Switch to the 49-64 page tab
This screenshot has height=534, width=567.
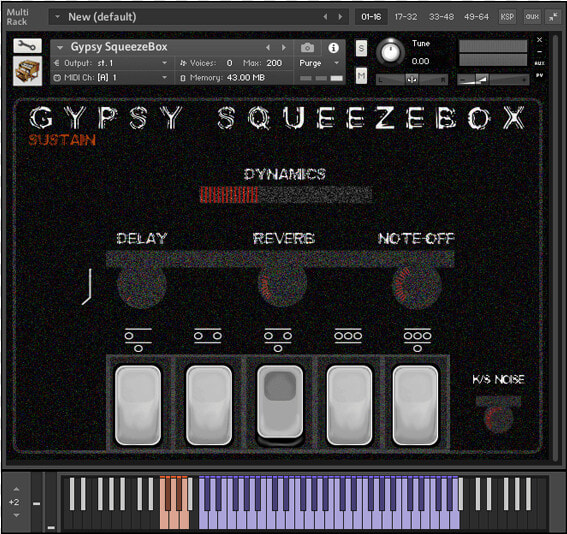pos(476,17)
